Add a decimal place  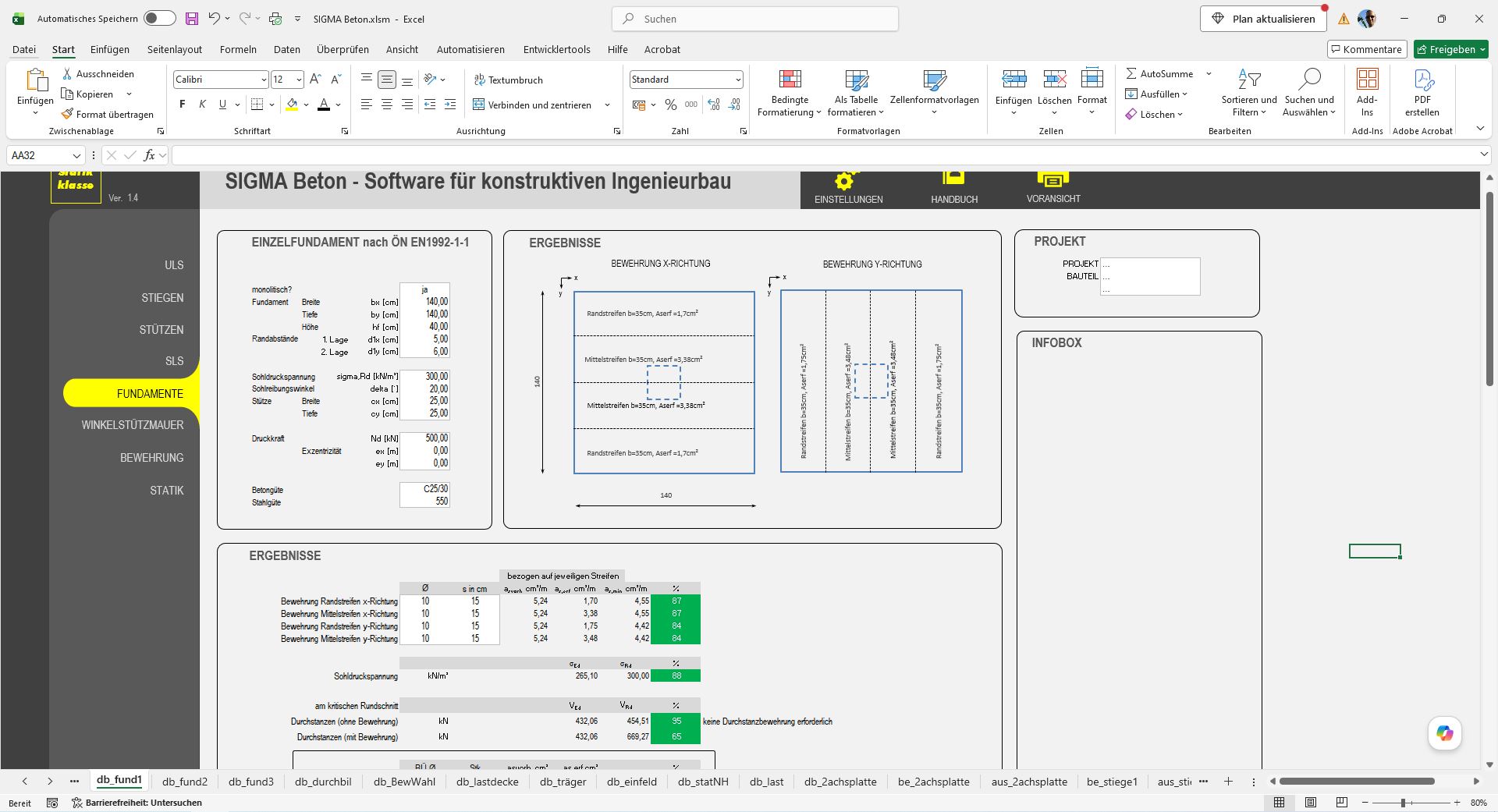click(714, 105)
